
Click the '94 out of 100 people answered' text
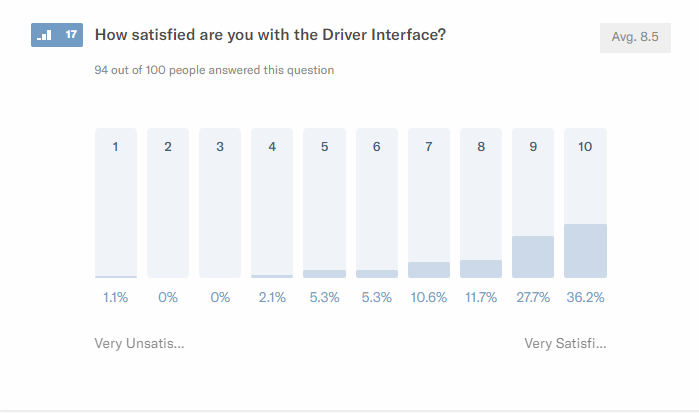click(214, 70)
